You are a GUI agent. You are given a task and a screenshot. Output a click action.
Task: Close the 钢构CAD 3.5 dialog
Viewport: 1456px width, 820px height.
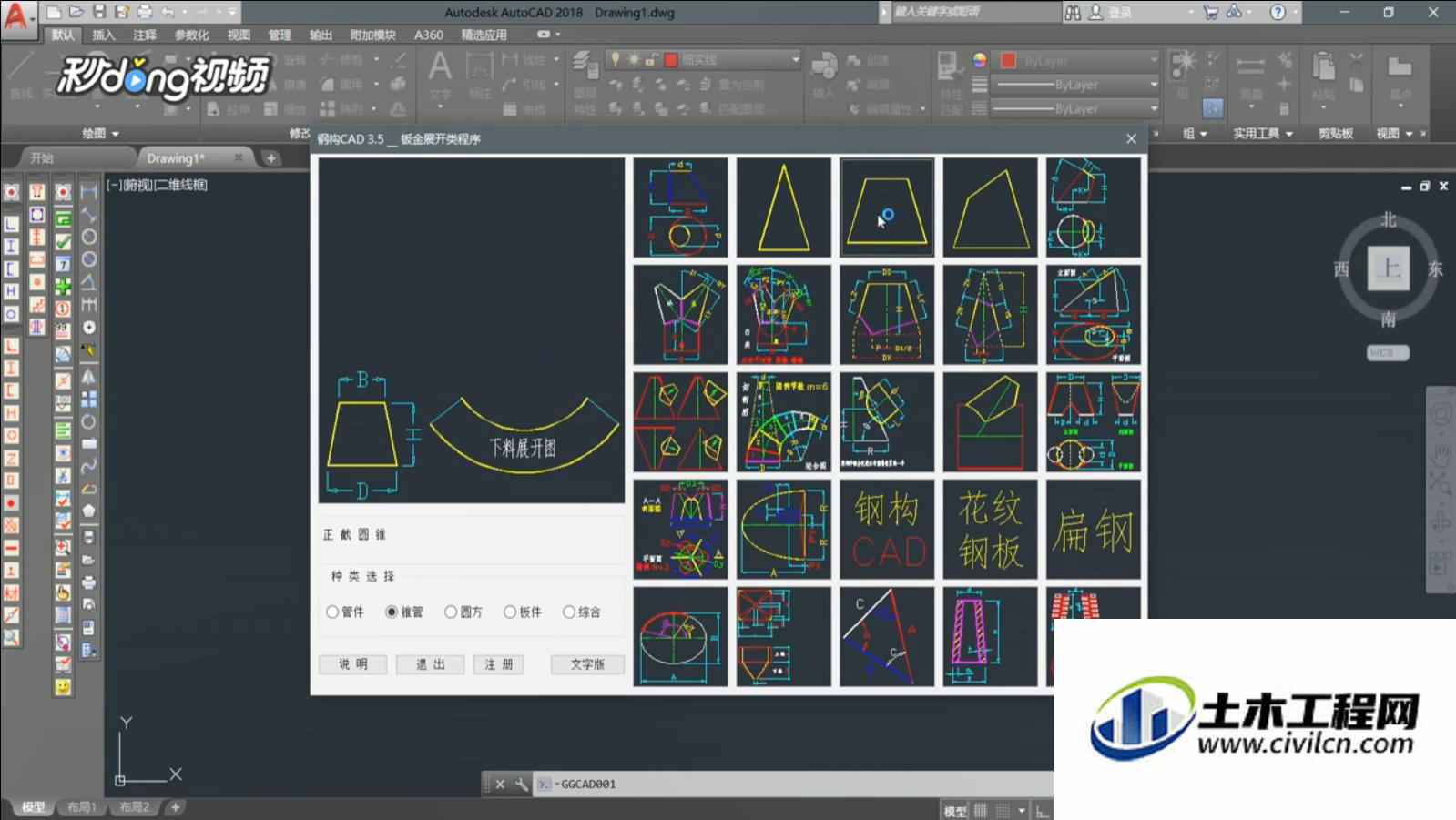(x=1131, y=138)
